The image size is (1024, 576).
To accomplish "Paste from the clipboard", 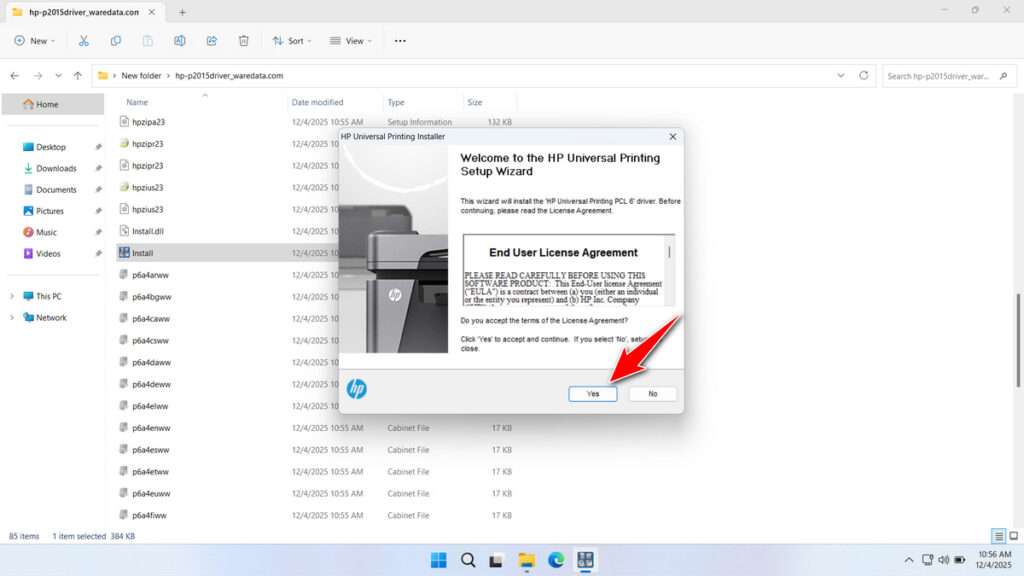I will [148, 40].
